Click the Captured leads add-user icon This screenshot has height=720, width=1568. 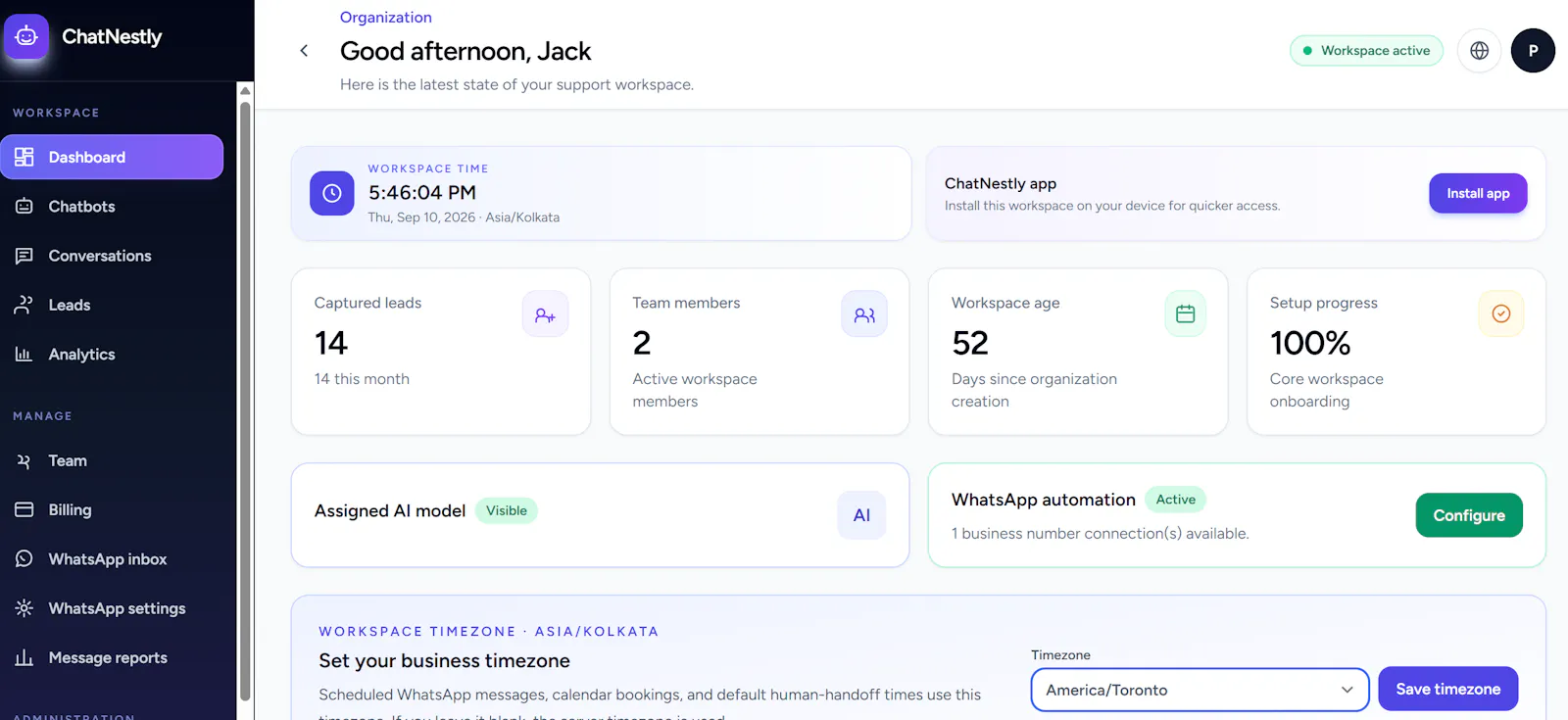[x=545, y=314]
